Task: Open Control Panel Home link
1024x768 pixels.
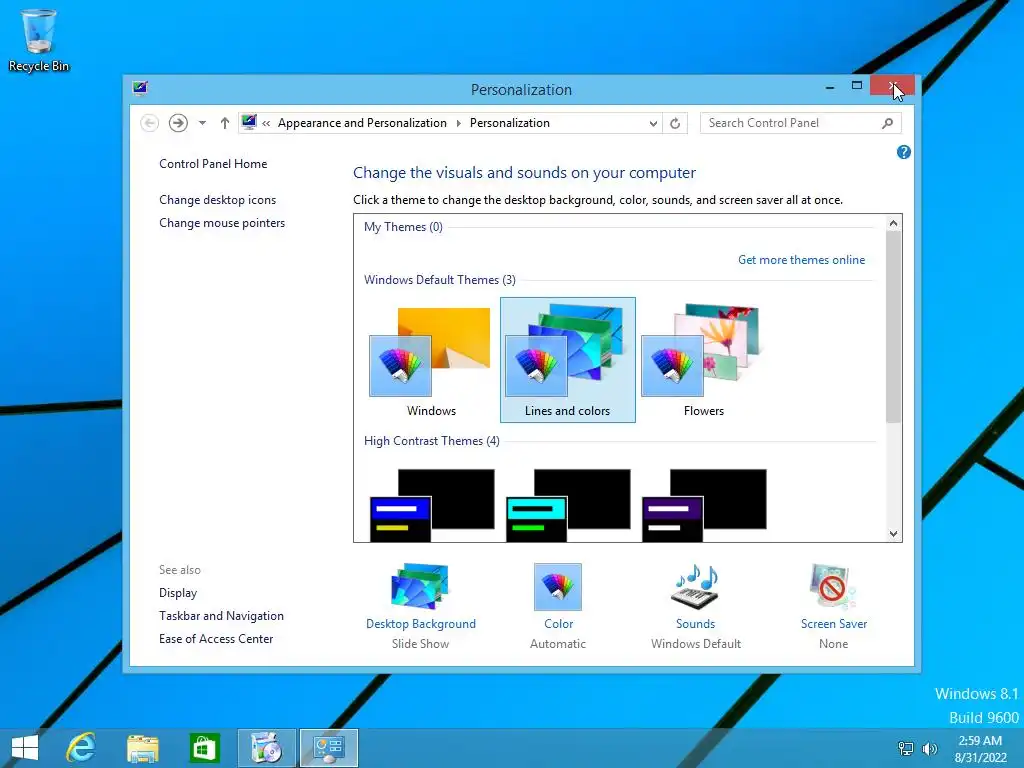Action: 213,164
